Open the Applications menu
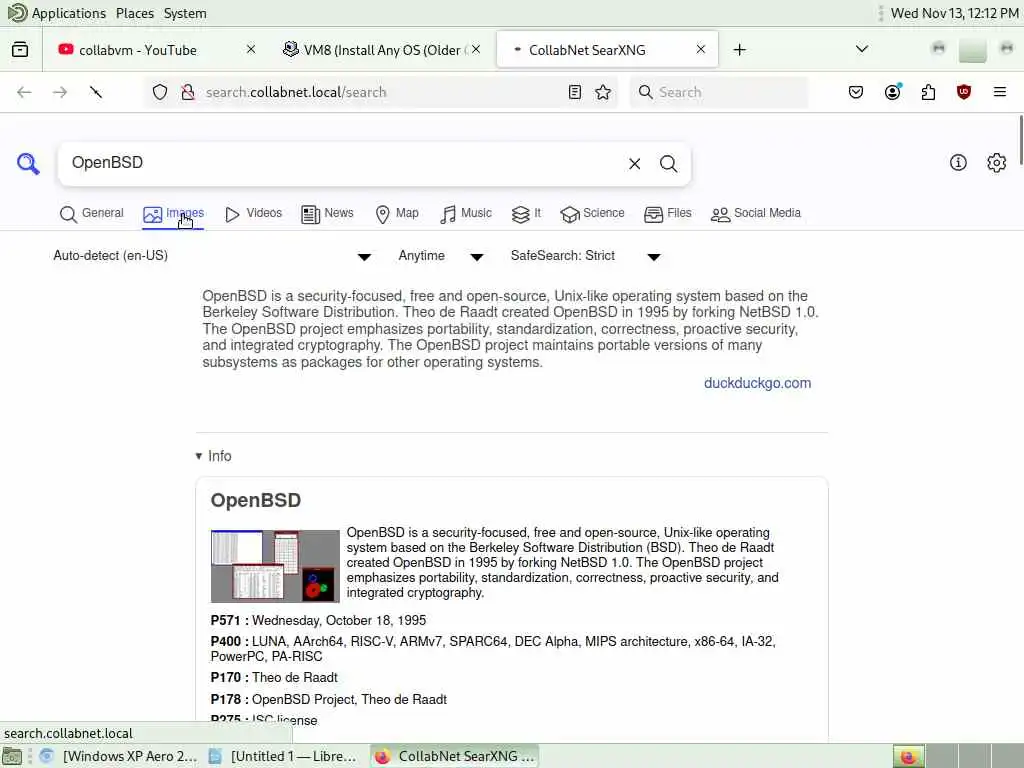The width and height of the screenshot is (1024, 768). point(69,13)
